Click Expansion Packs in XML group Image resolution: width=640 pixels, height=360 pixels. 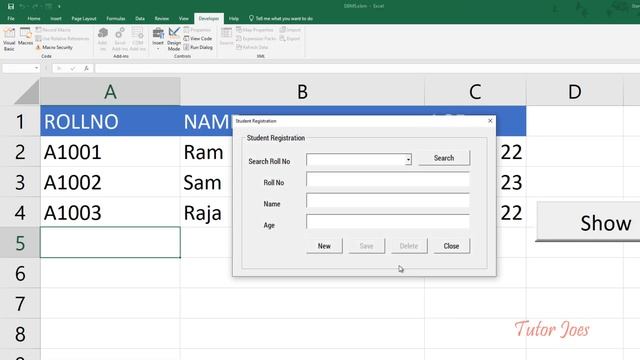256,38
